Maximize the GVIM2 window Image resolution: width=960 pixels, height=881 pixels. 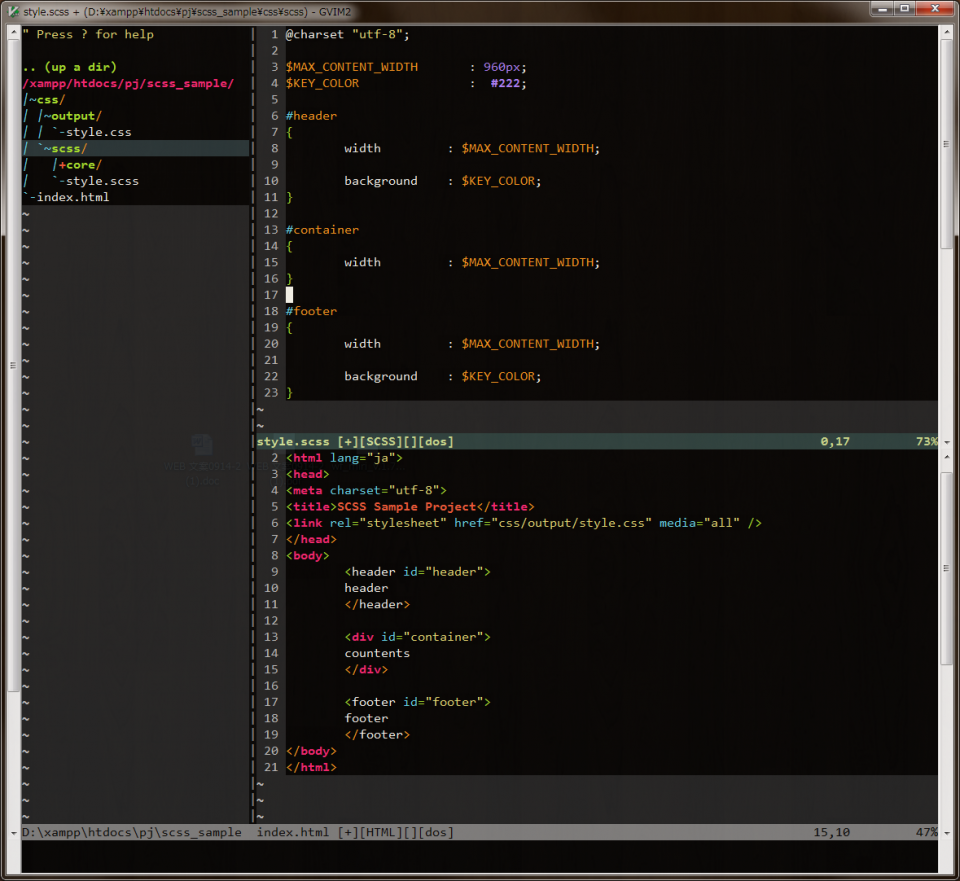[x=903, y=9]
